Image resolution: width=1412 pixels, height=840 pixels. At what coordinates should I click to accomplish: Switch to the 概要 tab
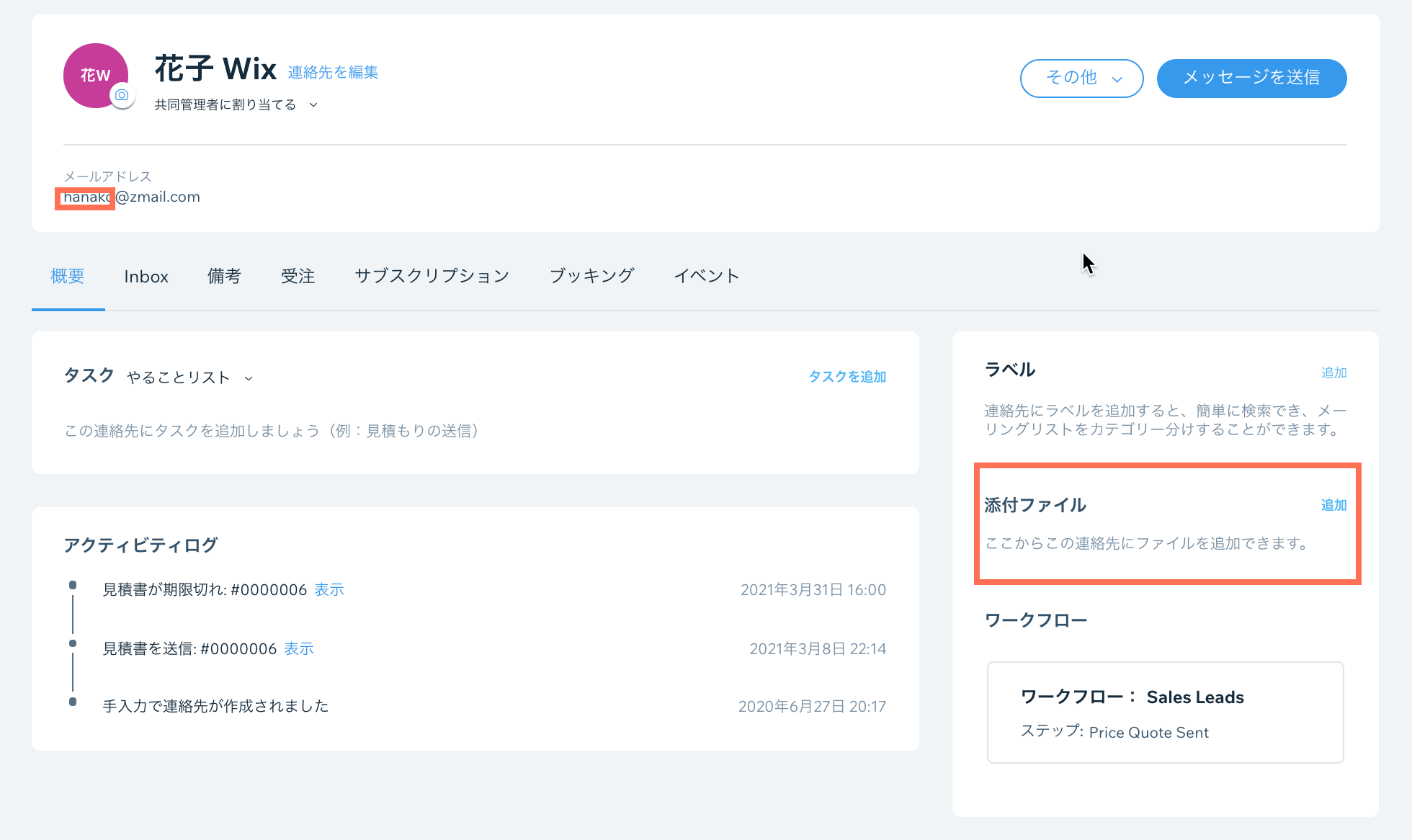(68, 277)
